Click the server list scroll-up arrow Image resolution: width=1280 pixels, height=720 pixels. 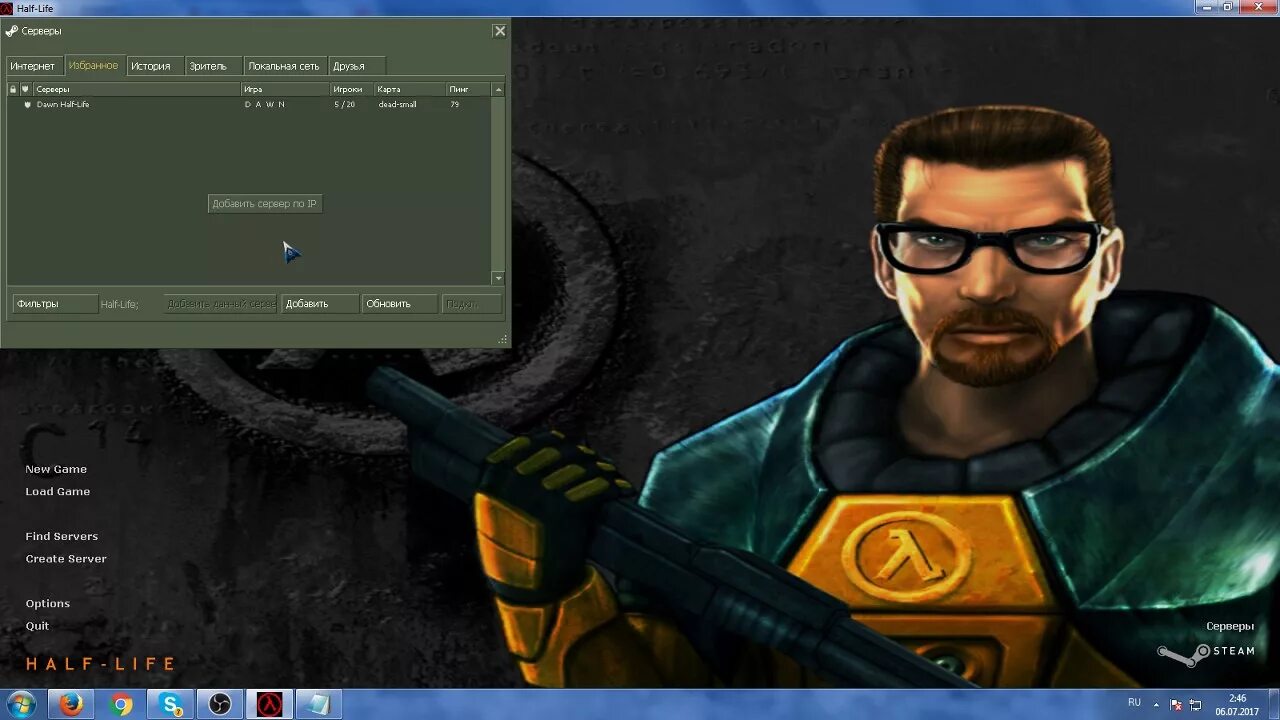pyautogui.click(x=498, y=90)
